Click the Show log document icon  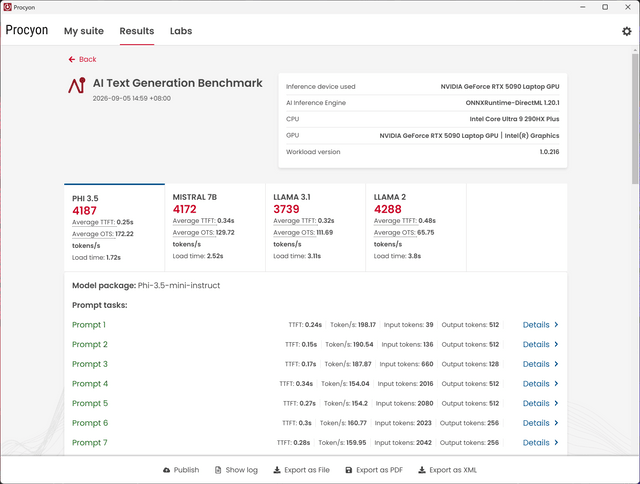point(218,470)
